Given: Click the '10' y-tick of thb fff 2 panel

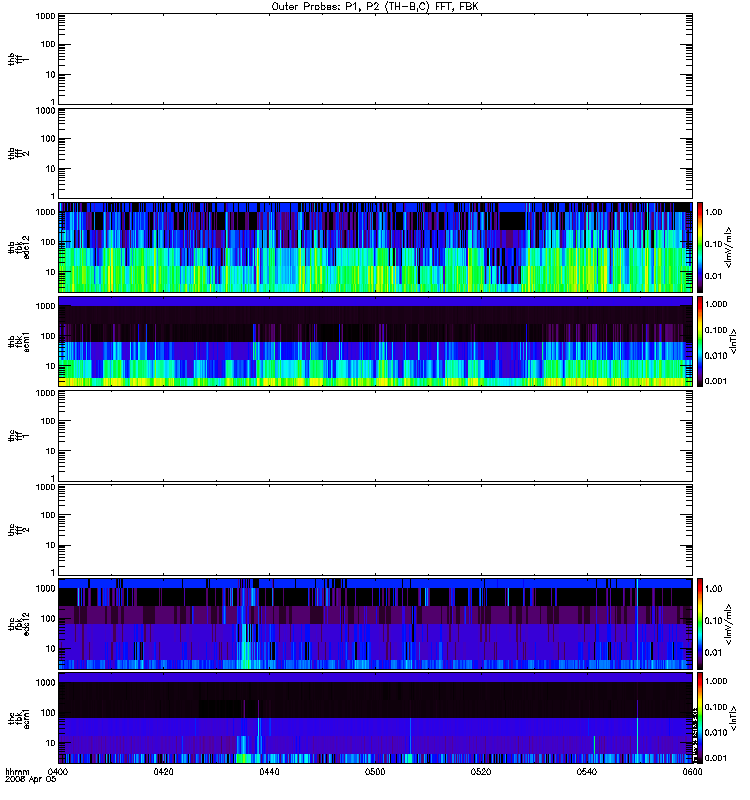Looking at the screenshot, I should point(51,169).
